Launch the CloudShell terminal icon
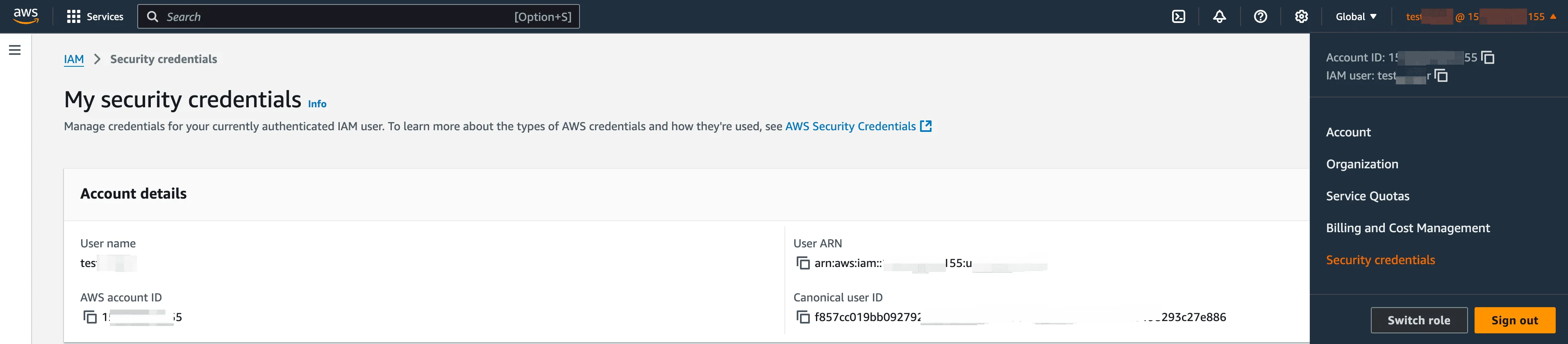 (1178, 16)
